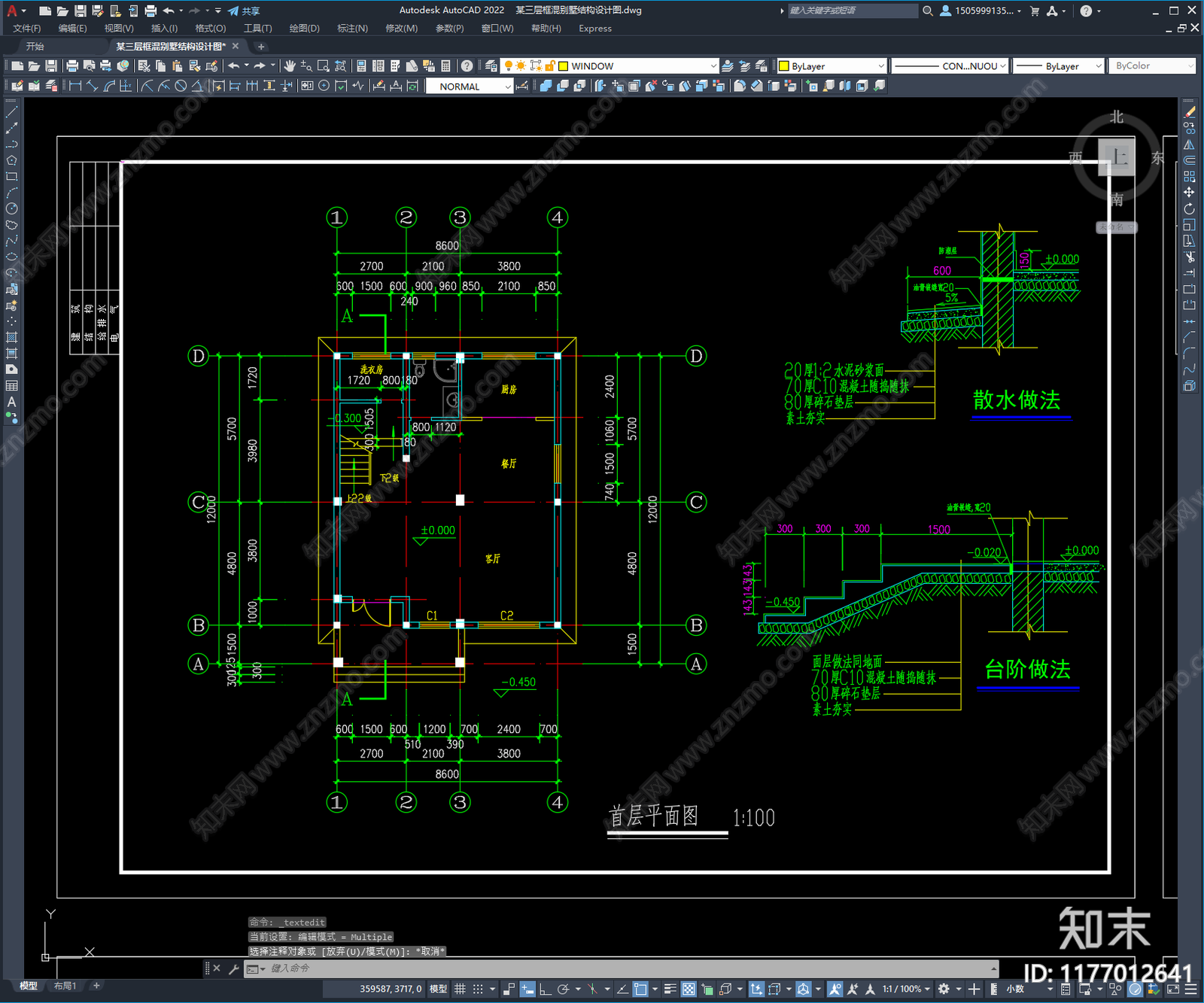Open the Autodesk App Store cart icon
1204x1003 pixels.
point(1035,11)
